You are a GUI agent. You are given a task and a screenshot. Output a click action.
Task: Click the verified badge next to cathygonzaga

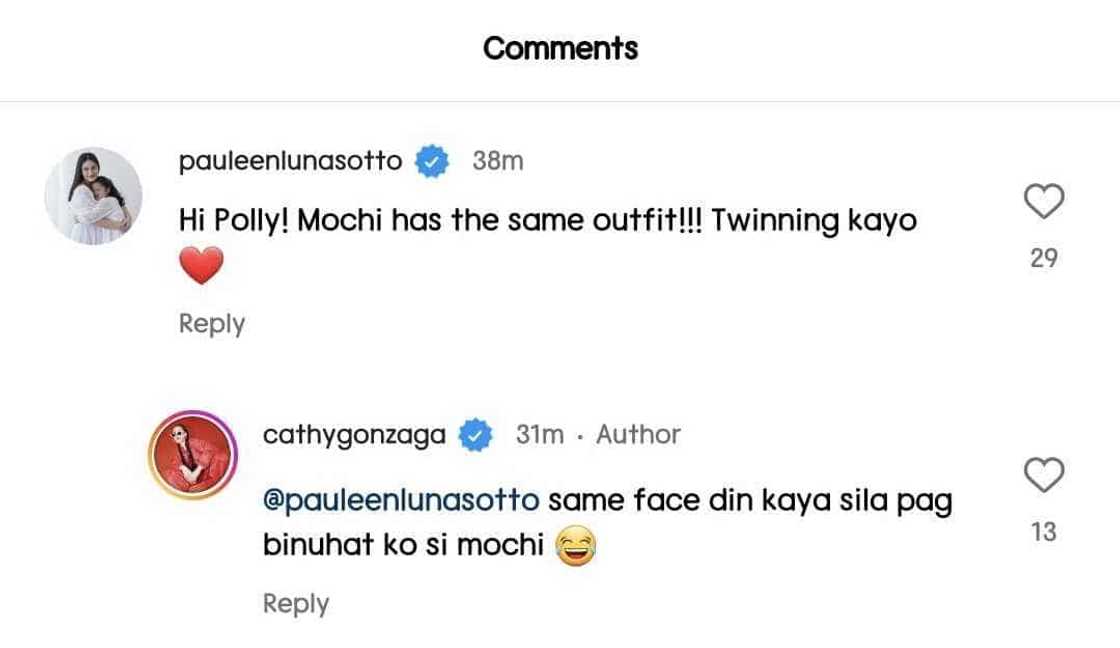474,435
